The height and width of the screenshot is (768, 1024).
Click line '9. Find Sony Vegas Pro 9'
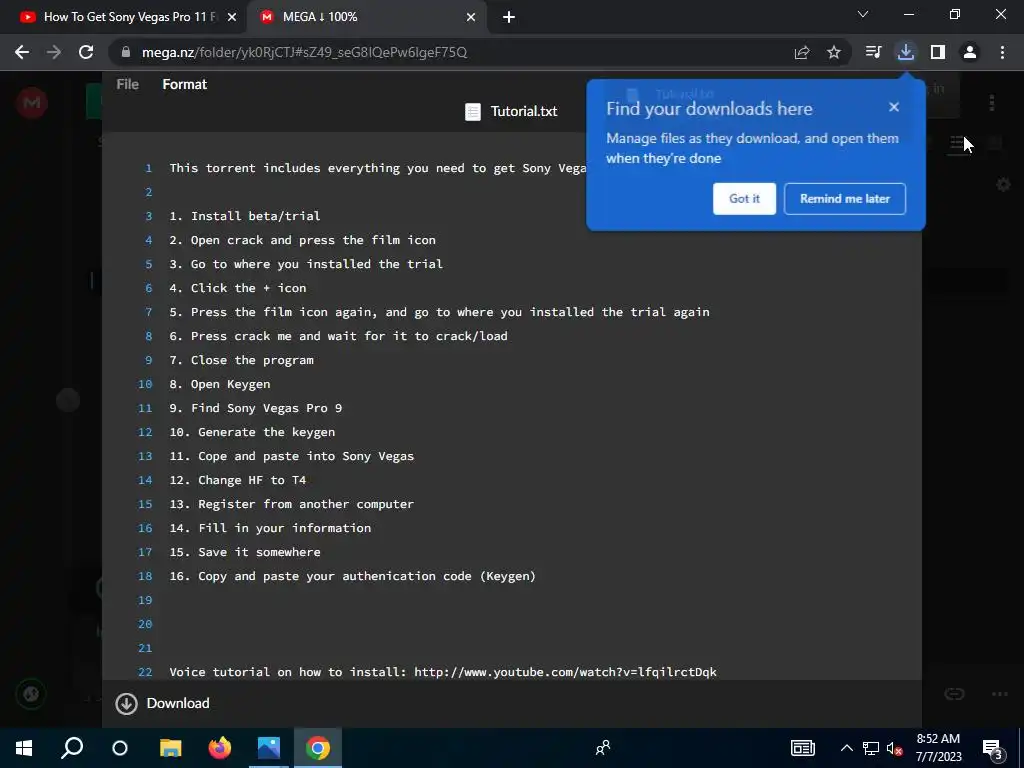(255, 408)
